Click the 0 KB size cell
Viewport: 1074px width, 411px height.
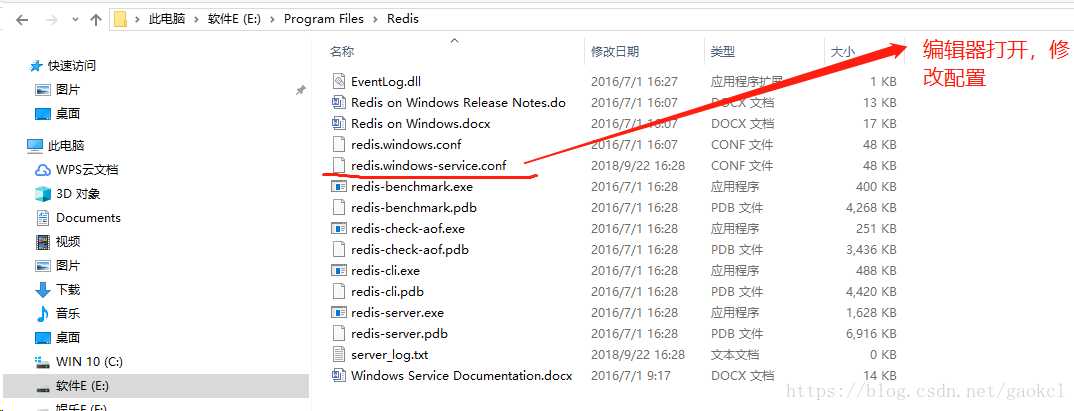883,355
